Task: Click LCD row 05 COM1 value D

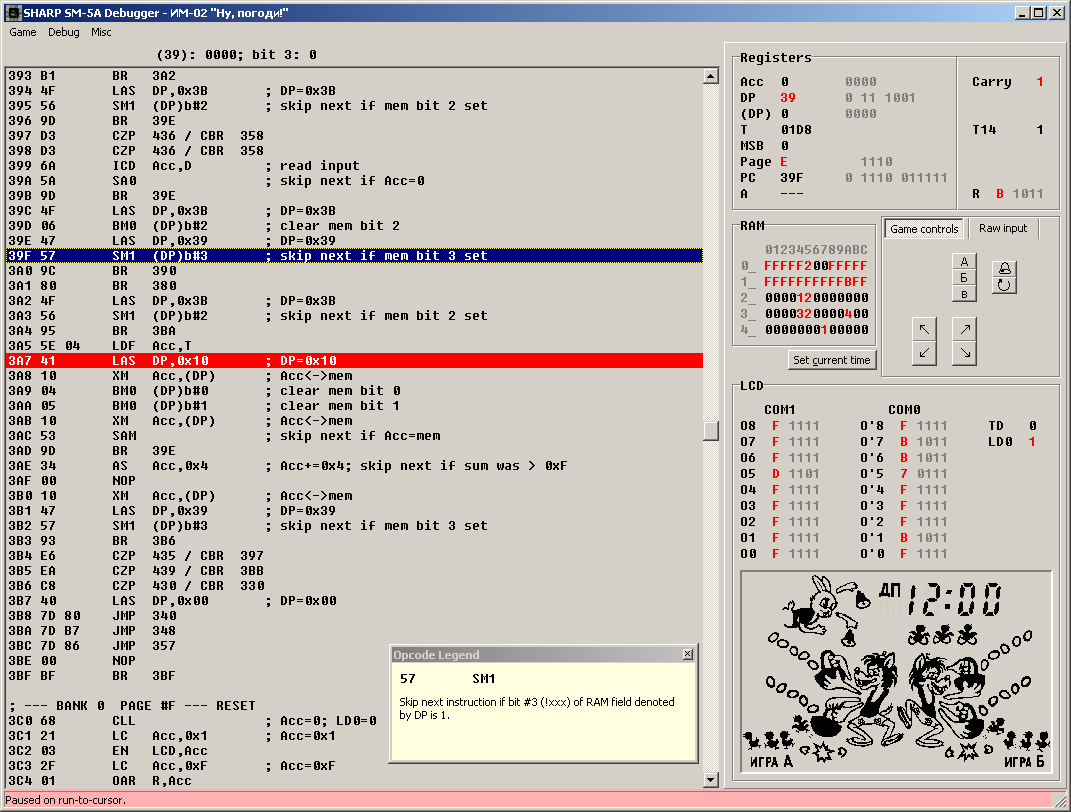Action: click(x=776, y=474)
